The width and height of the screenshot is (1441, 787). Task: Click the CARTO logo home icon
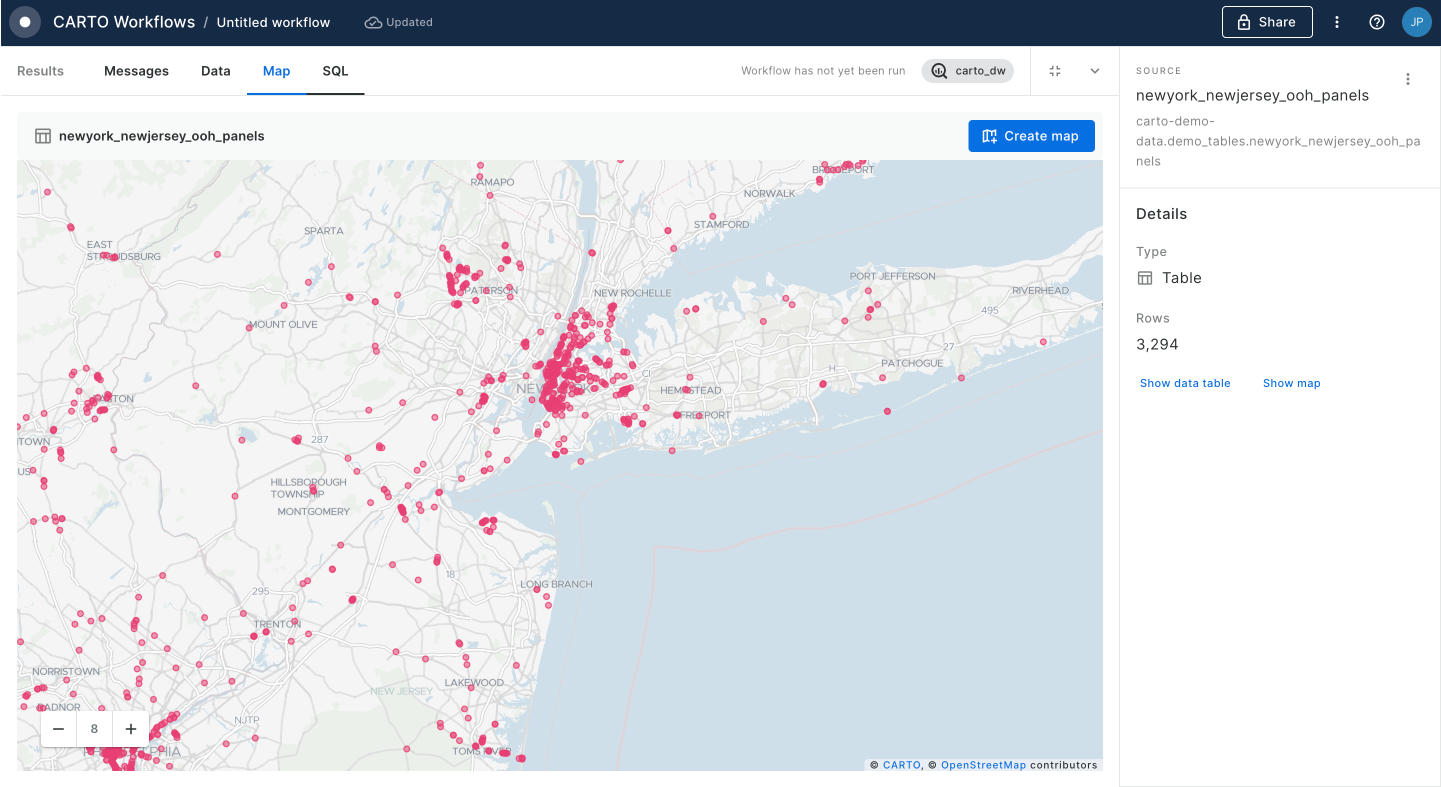(25, 22)
